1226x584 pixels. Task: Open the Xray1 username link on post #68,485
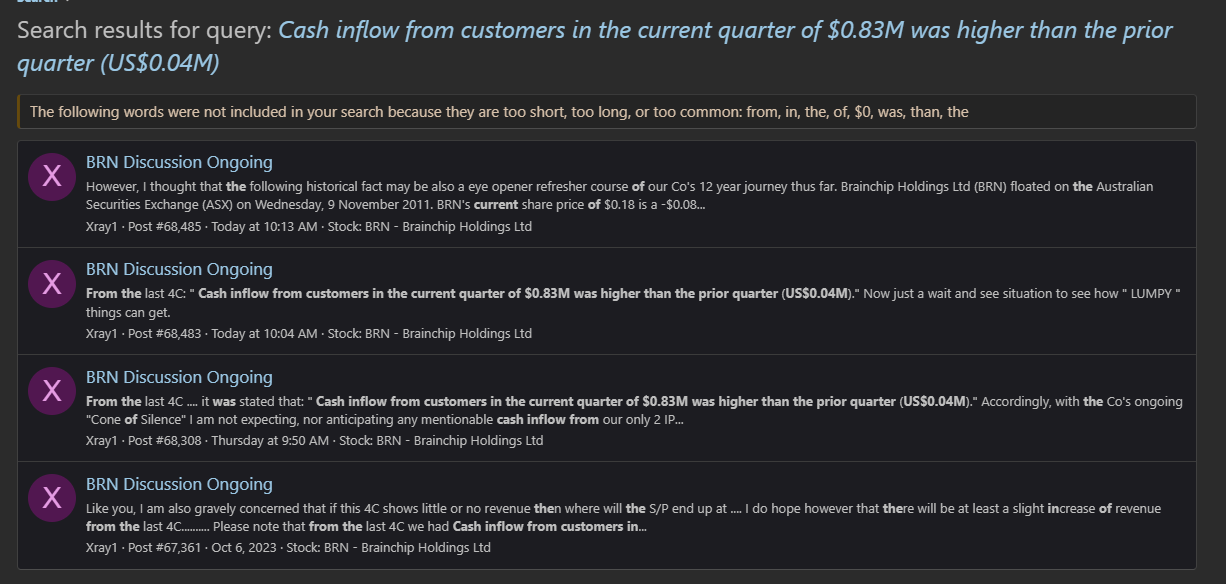(x=102, y=226)
